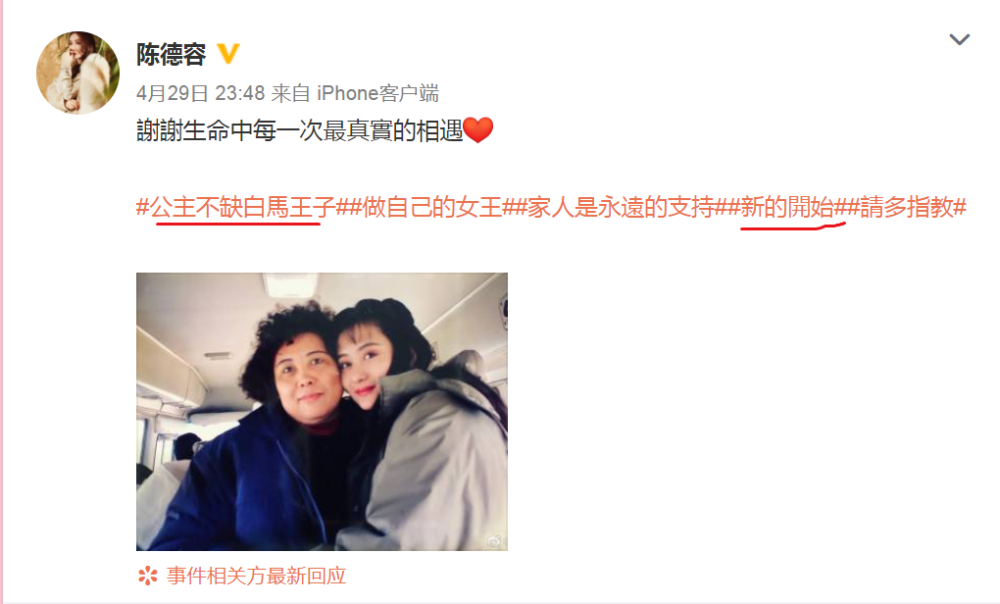The height and width of the screenshot is (604, 1000).
Task: Expand the post options chevron
Action: [959, 40]
